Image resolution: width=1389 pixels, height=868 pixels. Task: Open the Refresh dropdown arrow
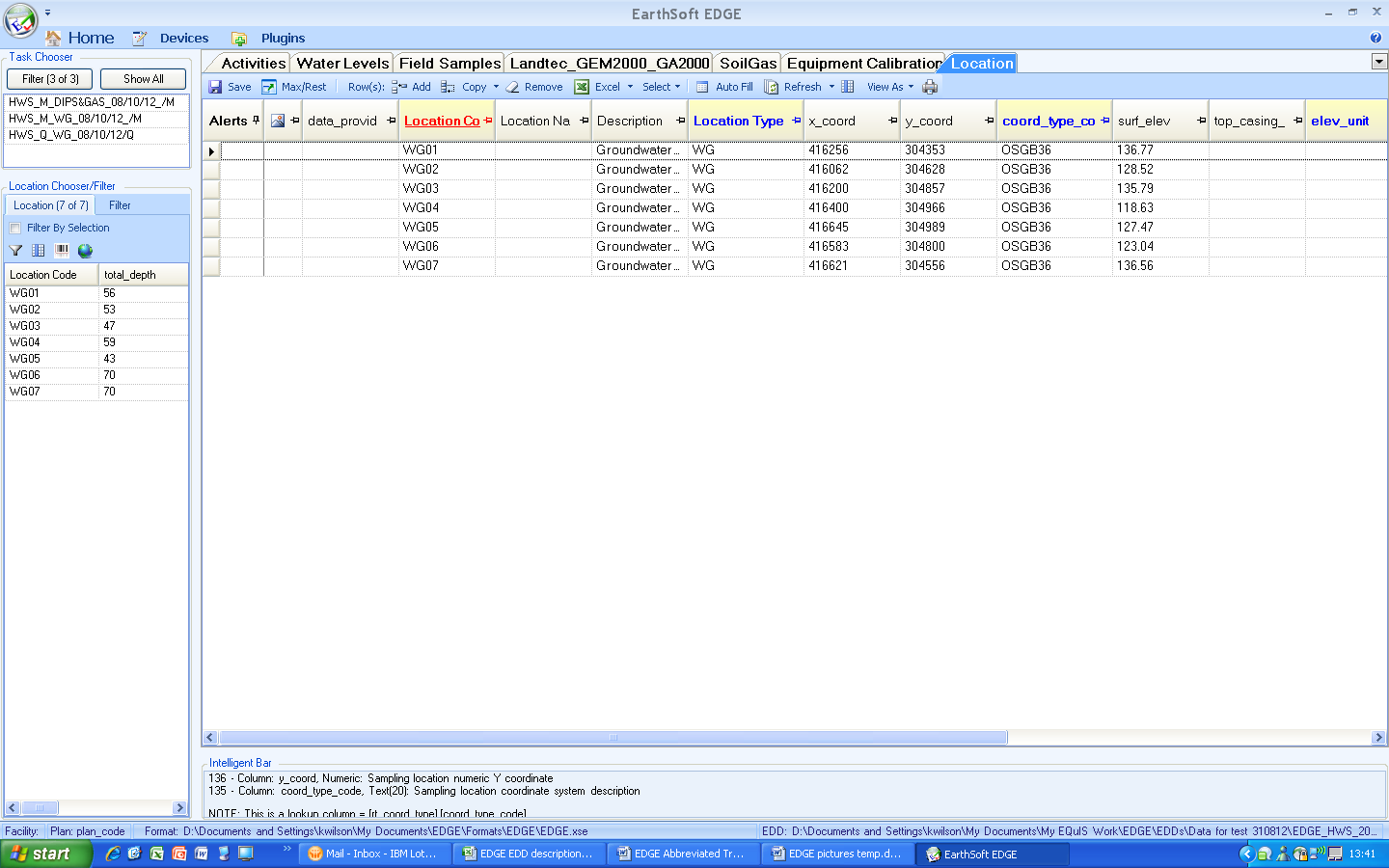(831, 87)
